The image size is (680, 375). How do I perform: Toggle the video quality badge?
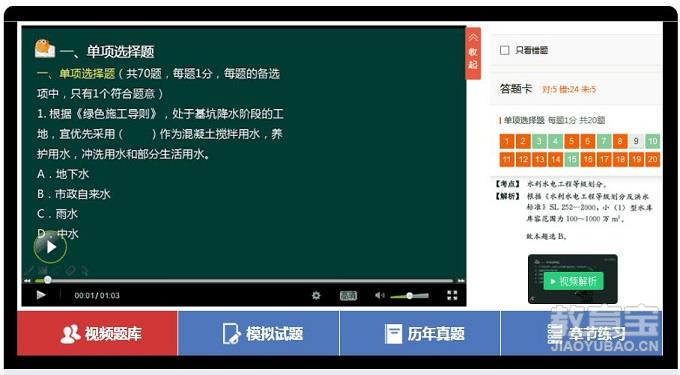coord(348,296)
